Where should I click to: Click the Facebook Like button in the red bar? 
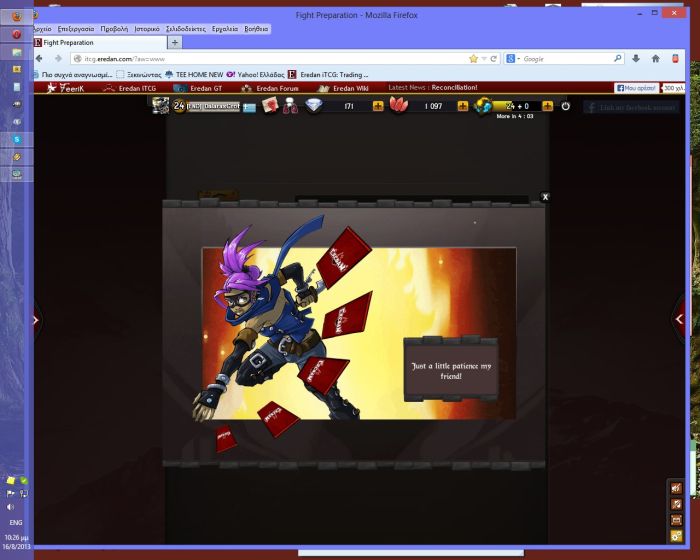pos(636,88)
